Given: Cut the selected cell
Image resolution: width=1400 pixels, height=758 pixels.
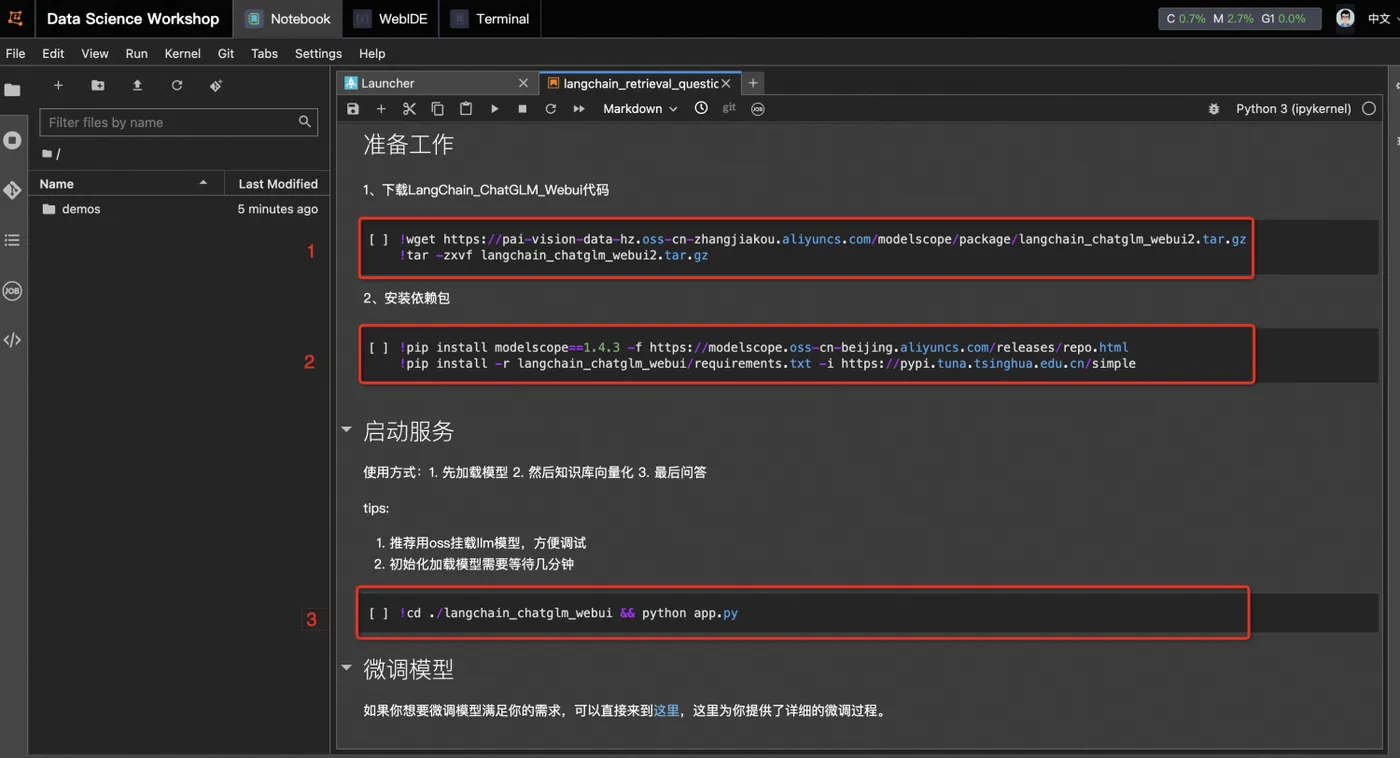Looking at the screenshot, I should click(409, 109).
